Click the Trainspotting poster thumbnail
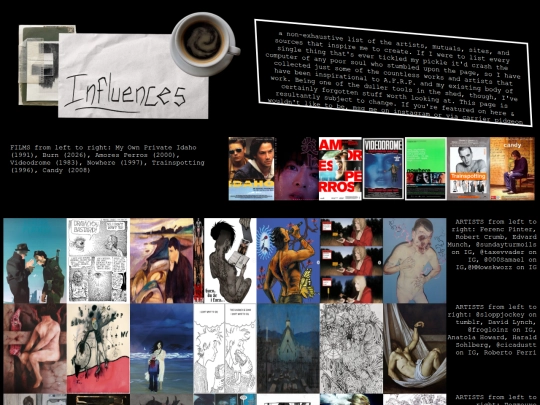This screenshot has width=540, height=405. click(468, 169)
